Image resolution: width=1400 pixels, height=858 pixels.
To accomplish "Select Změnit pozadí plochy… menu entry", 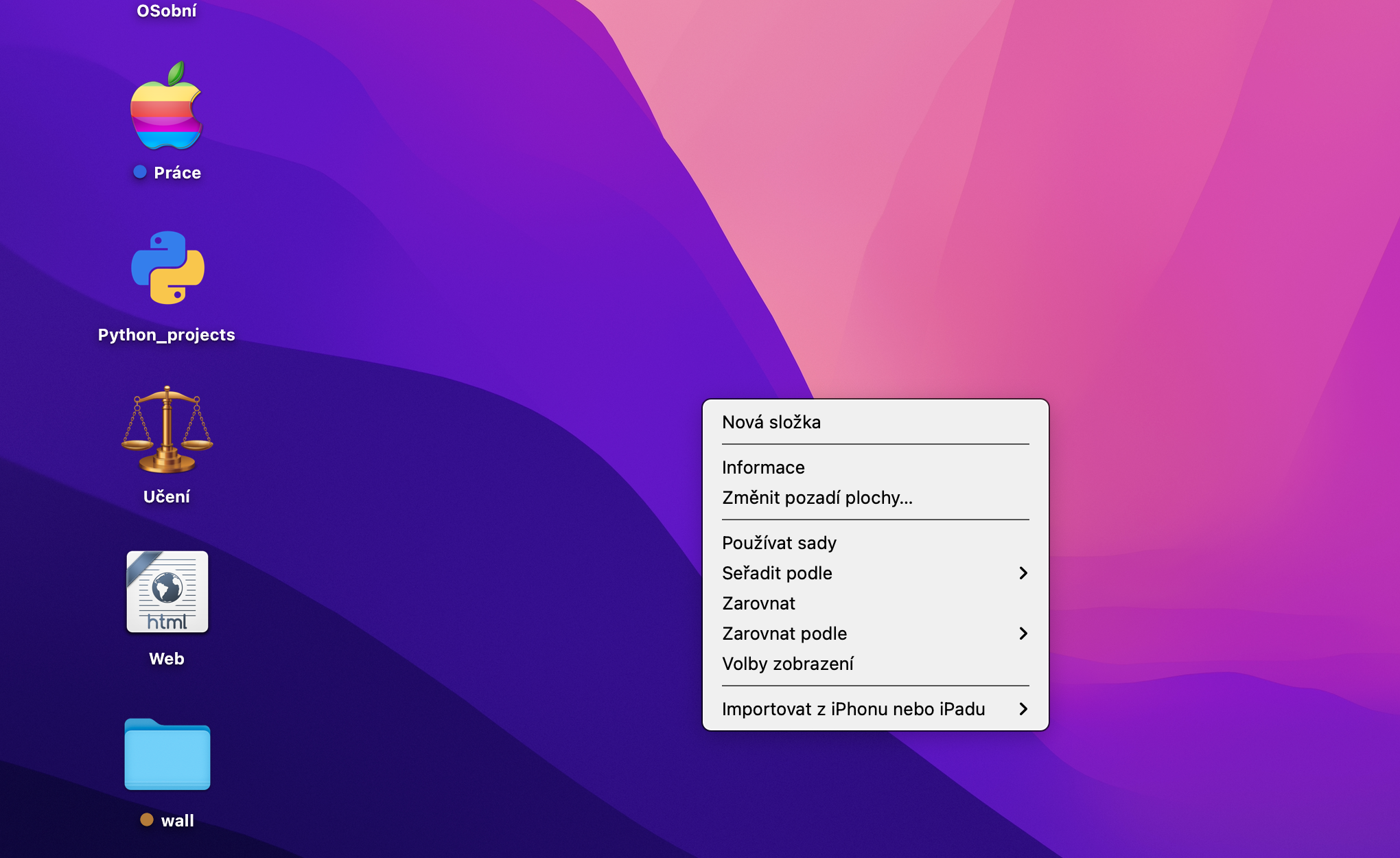I will 817,498.
